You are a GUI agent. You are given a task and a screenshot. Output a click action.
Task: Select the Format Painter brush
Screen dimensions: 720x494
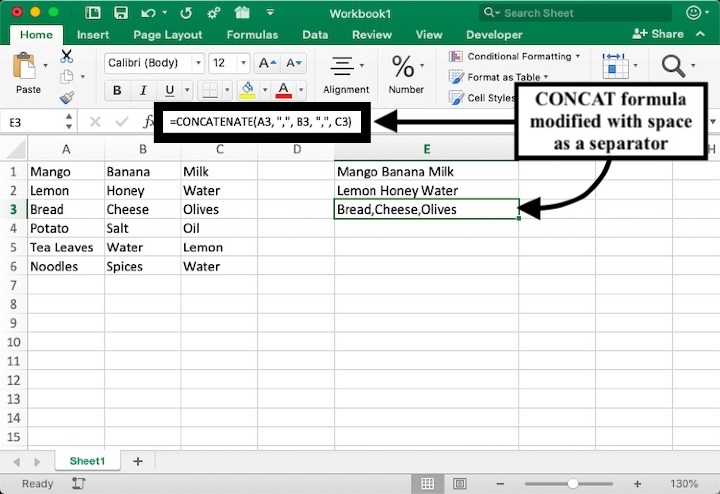(67, 97)
